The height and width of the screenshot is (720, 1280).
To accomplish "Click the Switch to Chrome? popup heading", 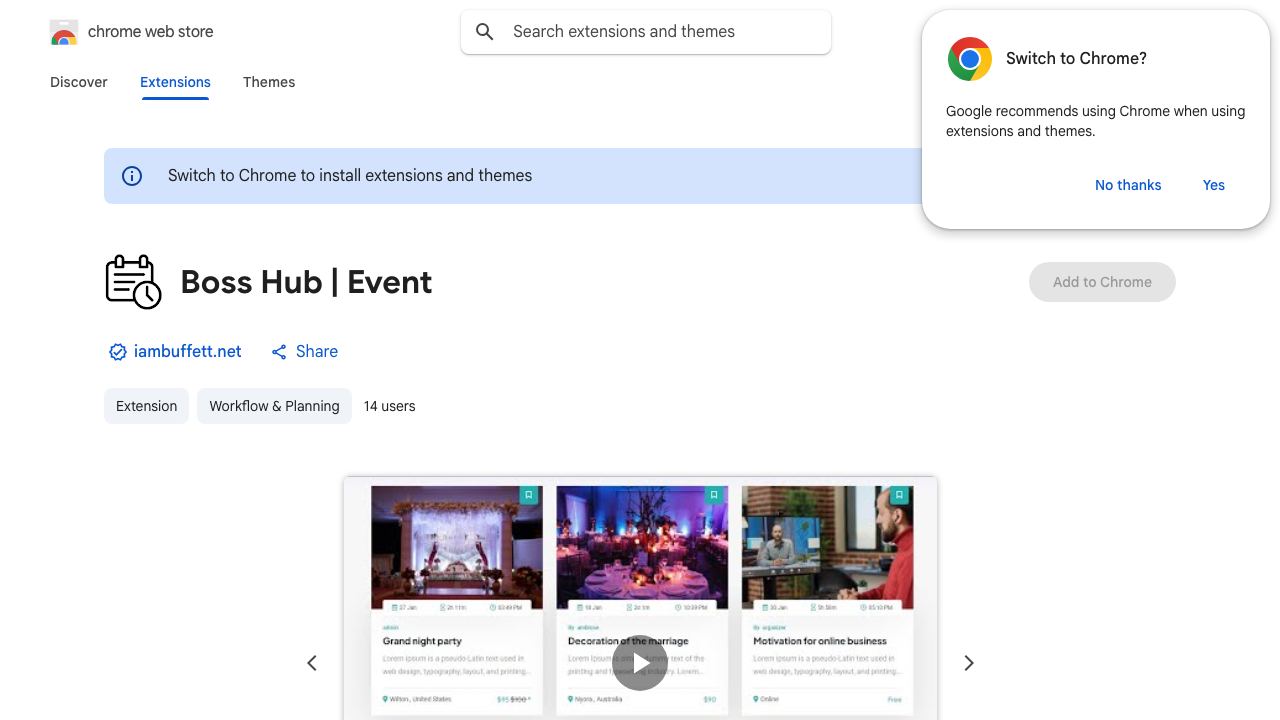I will [1076, 59].
